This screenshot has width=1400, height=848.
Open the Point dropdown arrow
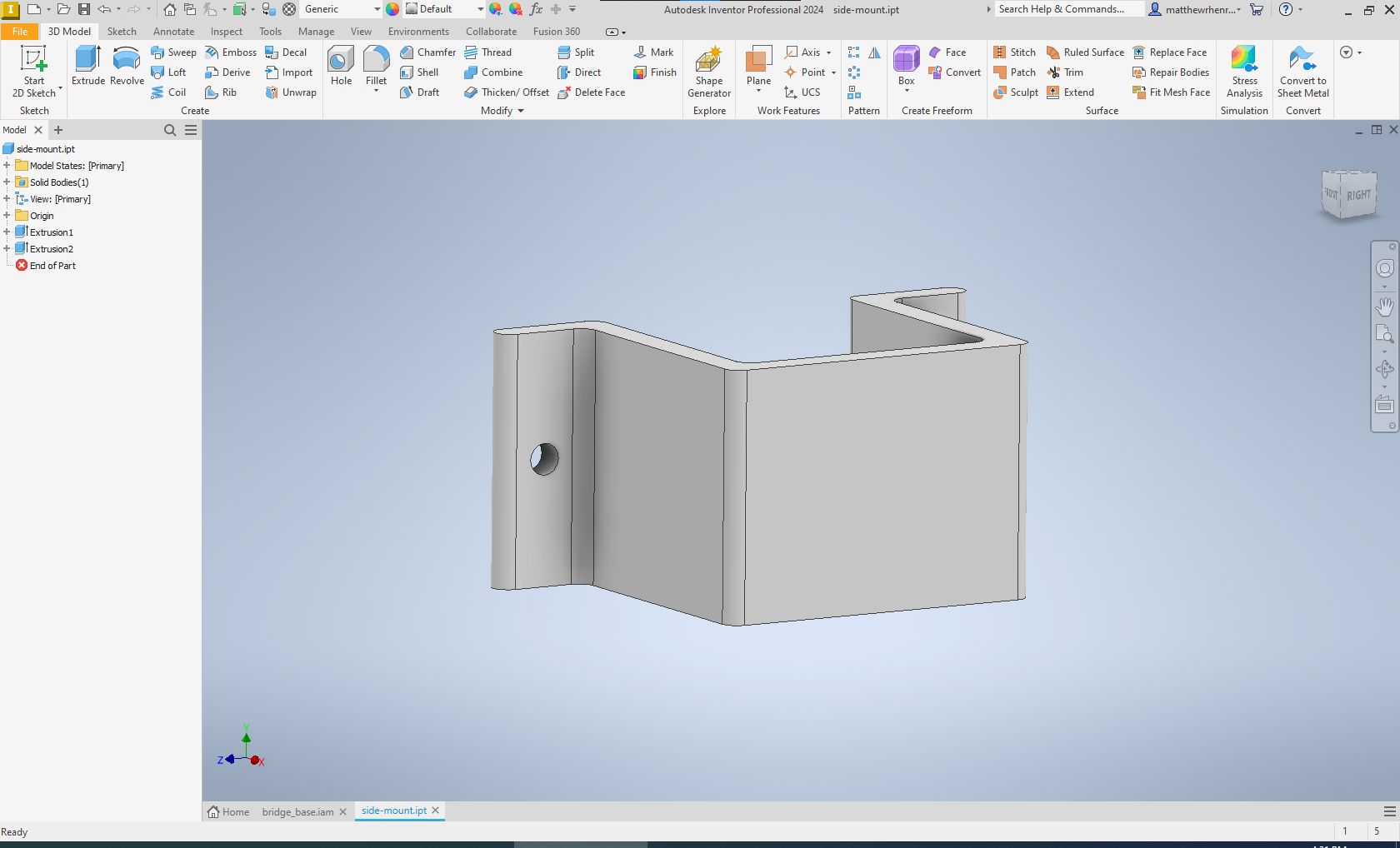click(x=833, y=72)
